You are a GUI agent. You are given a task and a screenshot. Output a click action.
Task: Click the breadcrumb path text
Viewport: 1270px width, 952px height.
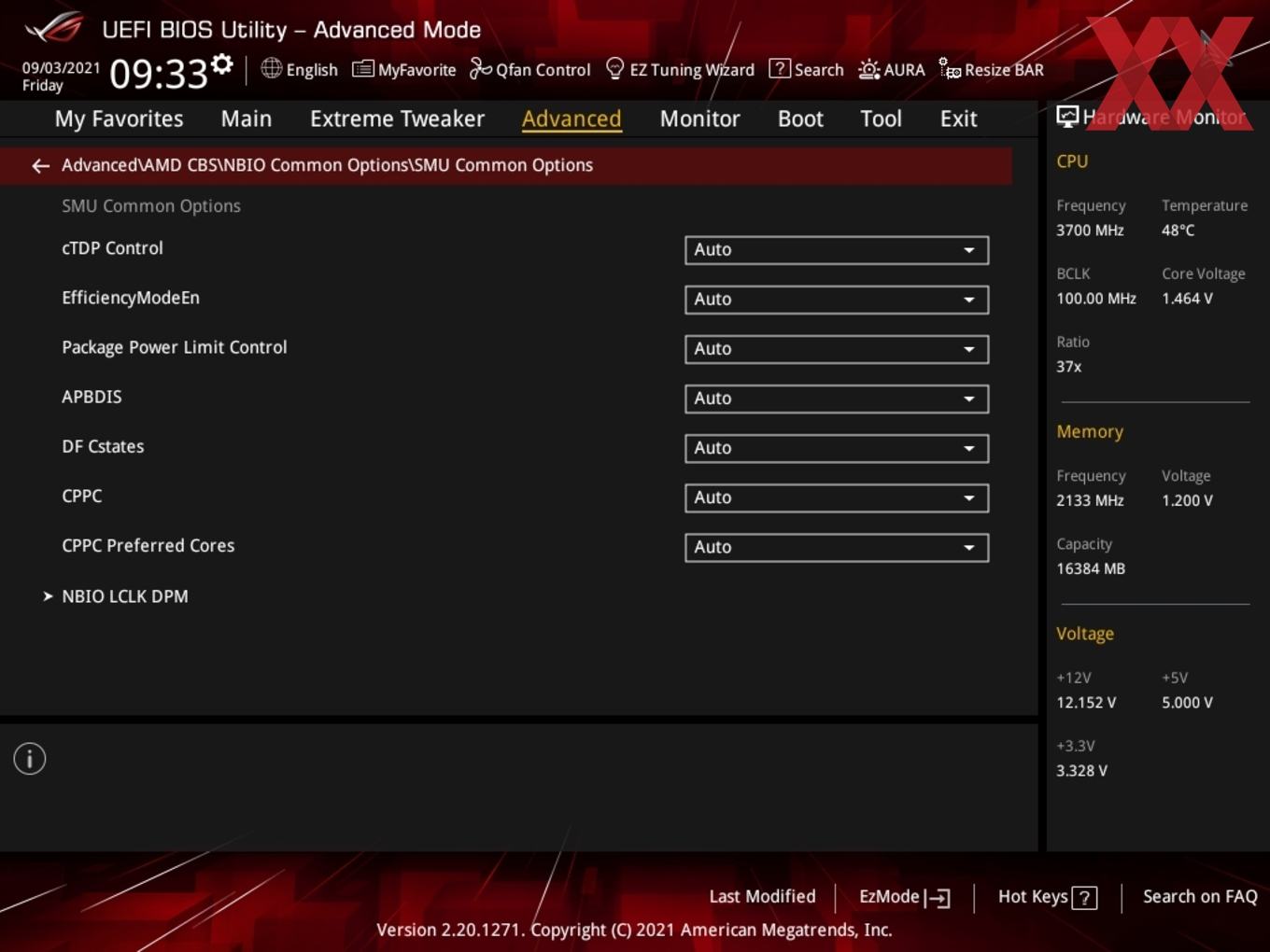click(x=327, y=165)
